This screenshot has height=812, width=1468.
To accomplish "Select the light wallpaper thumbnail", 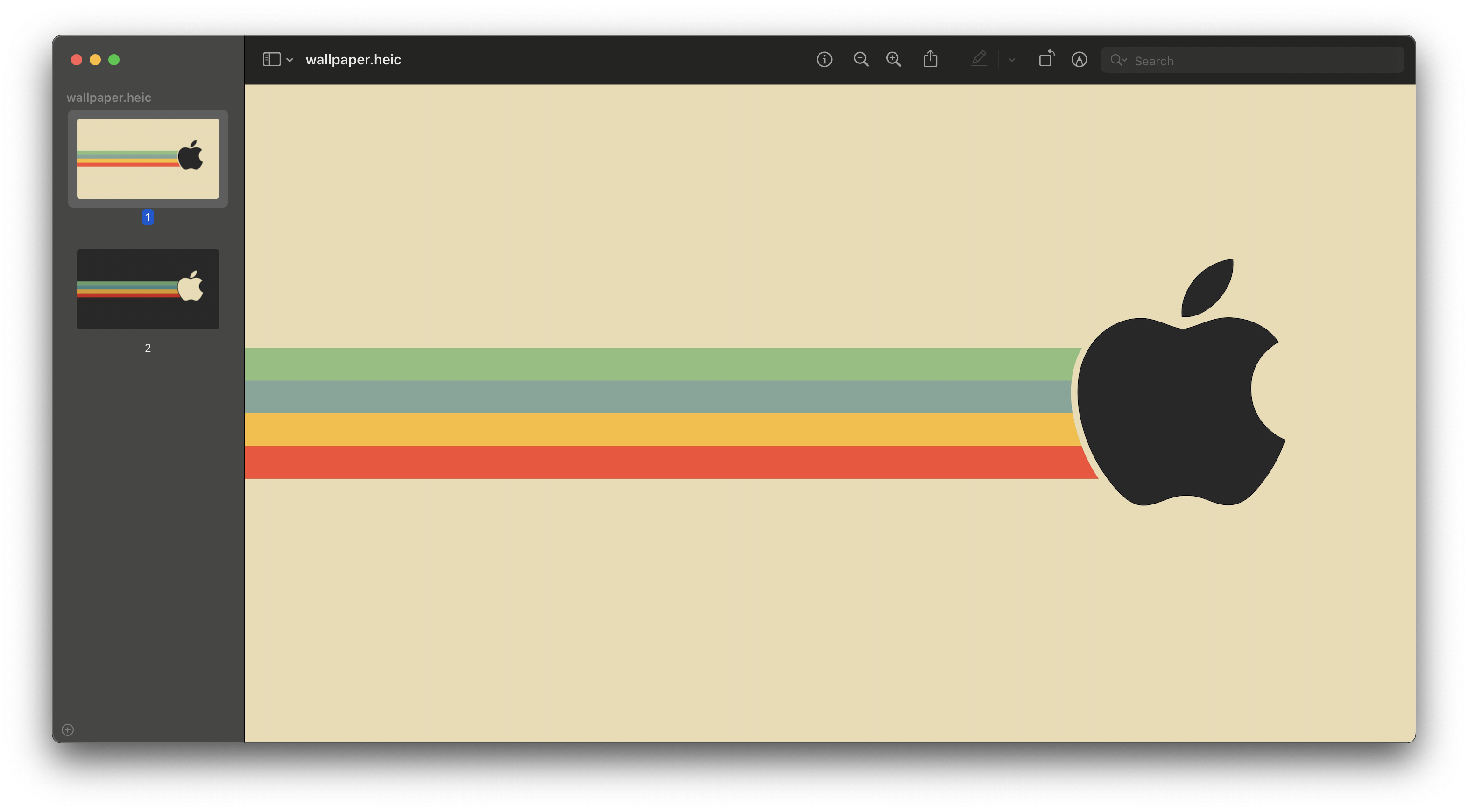I will 148,158.
